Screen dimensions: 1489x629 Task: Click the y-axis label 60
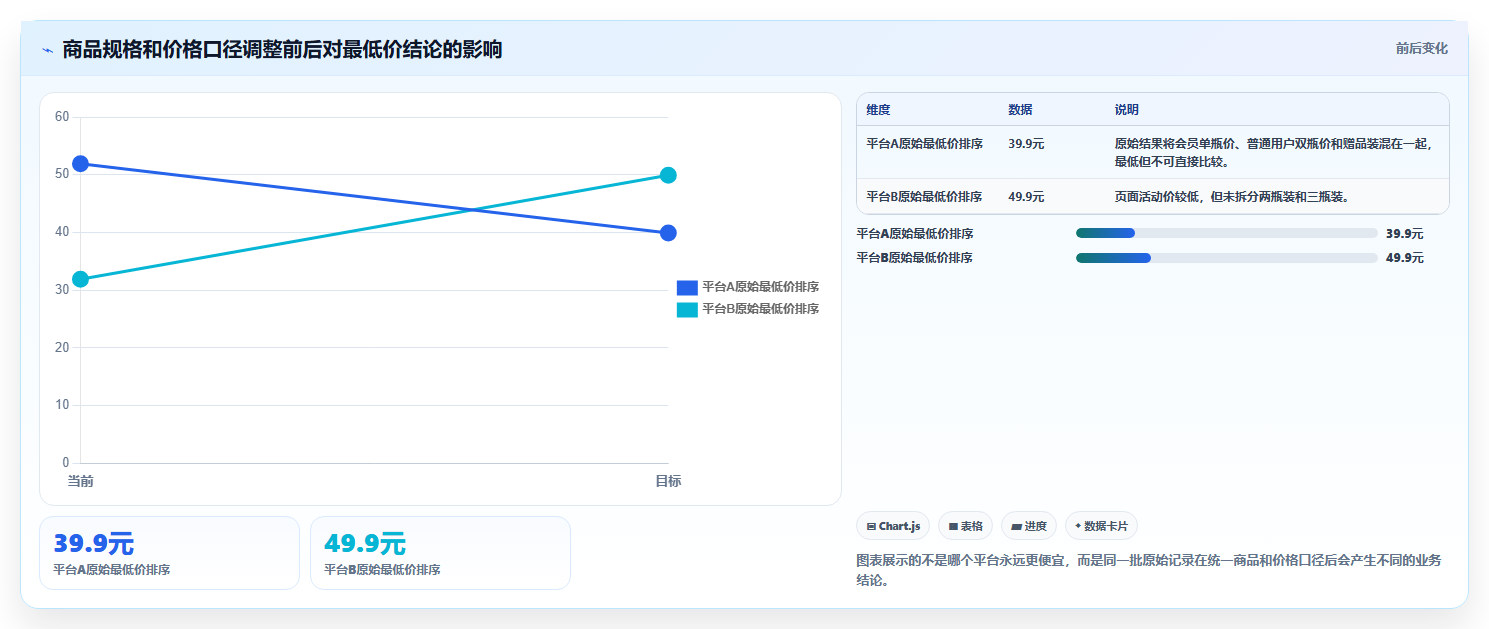[62, 117]
